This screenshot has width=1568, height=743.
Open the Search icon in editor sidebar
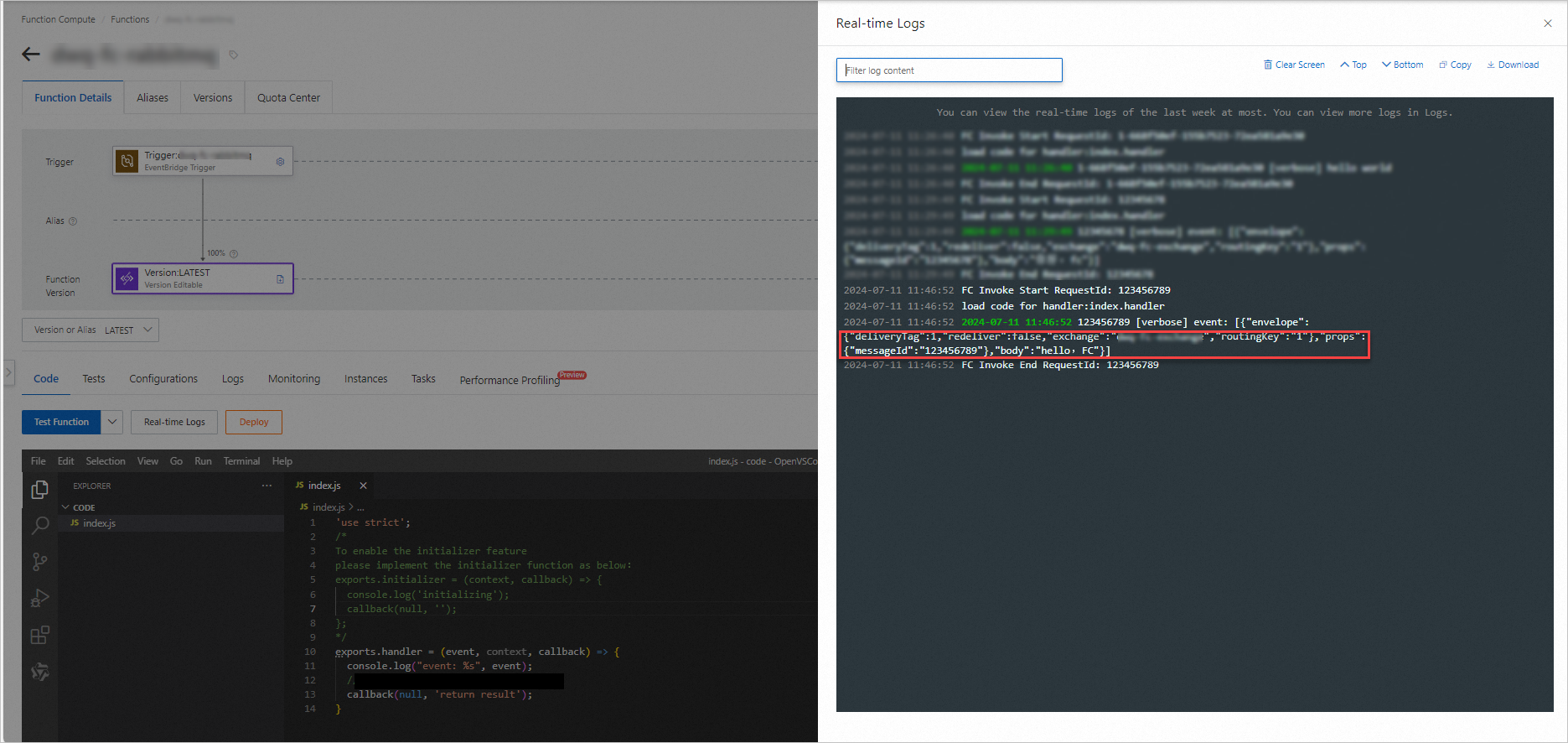(x=39, y=526)
